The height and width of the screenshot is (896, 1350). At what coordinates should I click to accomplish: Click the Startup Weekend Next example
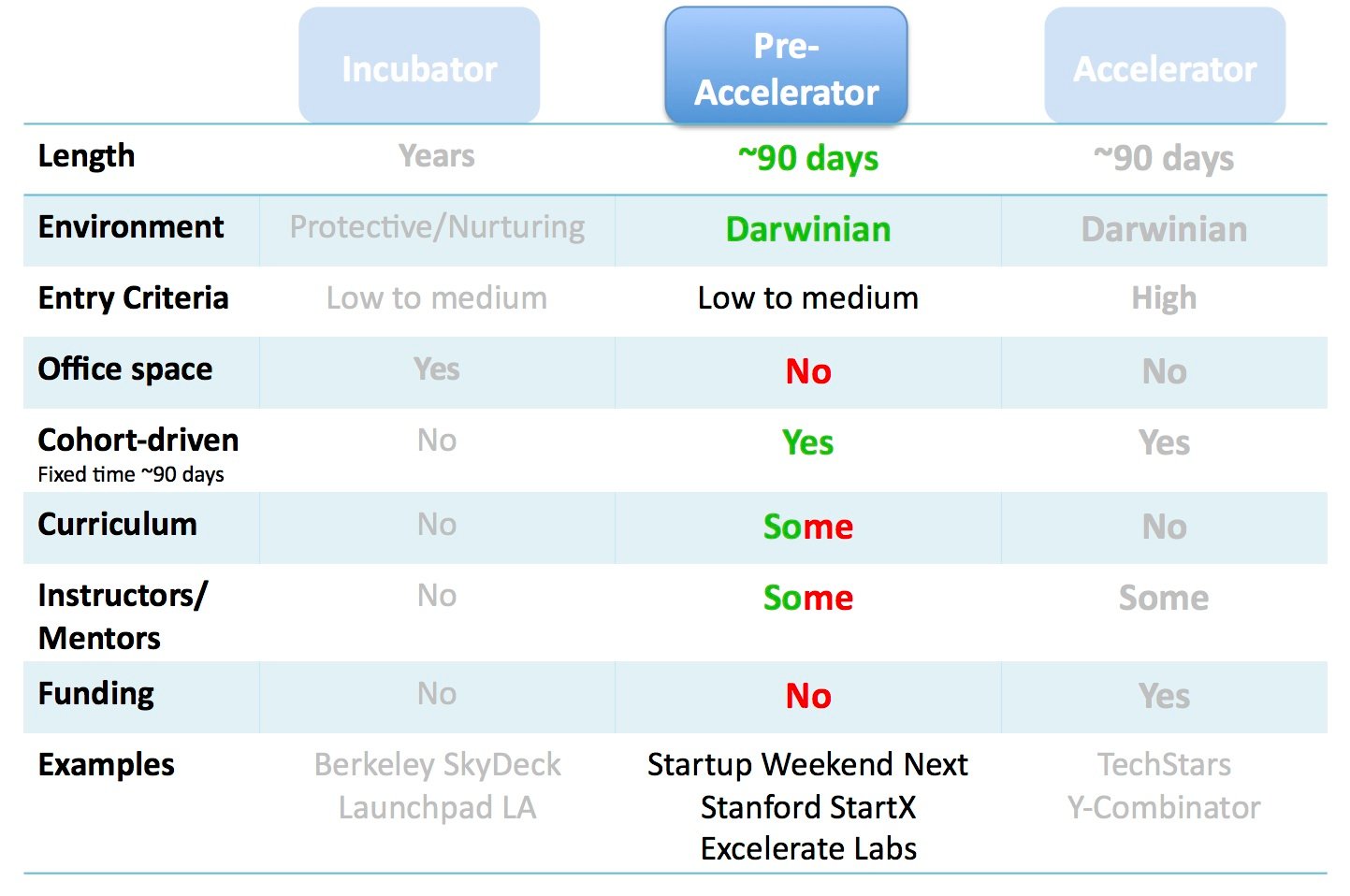click(807, 765)
